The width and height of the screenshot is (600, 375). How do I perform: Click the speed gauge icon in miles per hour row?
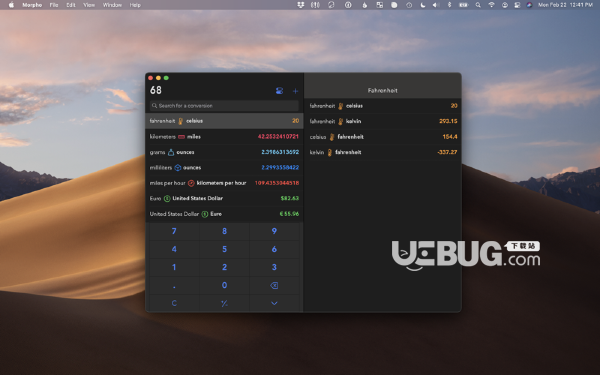tap(191, 183)
